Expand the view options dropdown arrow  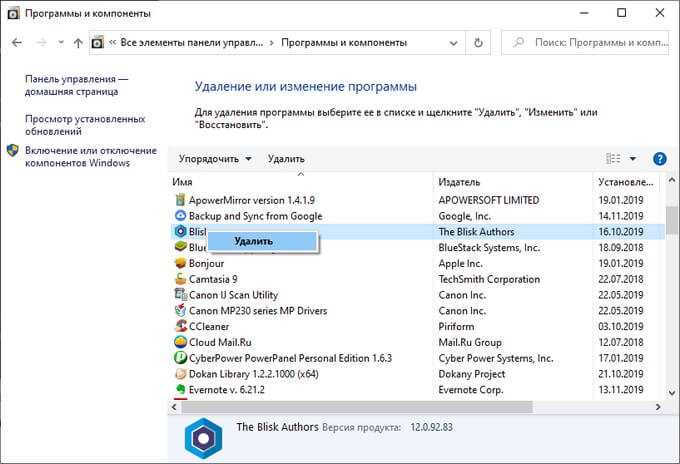tap(633, 159)
